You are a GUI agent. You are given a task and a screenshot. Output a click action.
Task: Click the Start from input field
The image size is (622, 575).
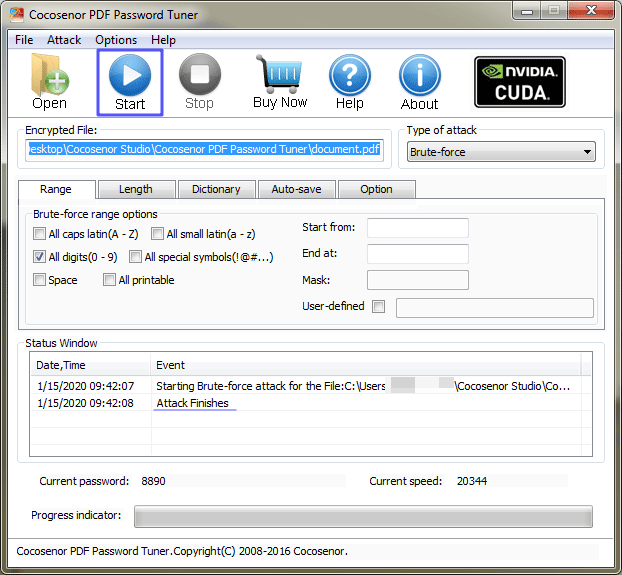[x=418, y=228]
